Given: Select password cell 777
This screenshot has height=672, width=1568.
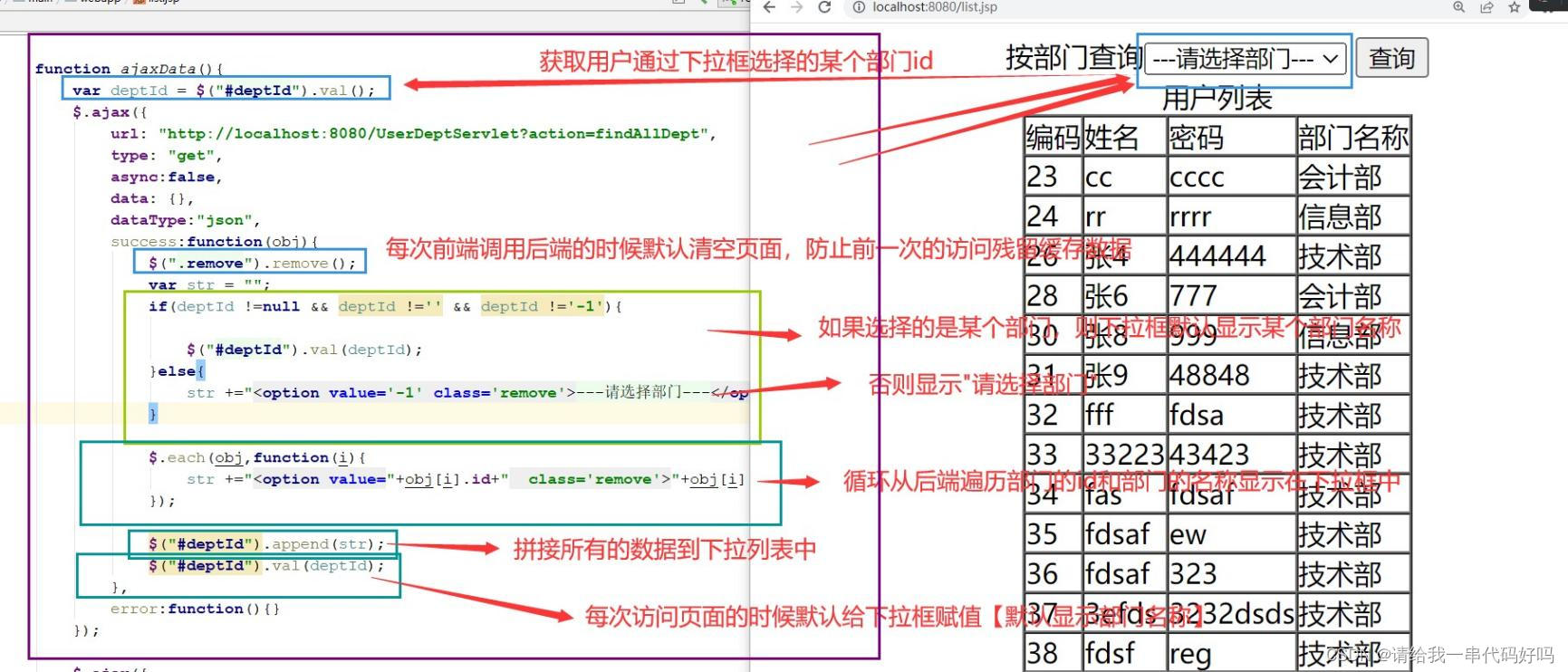Looking at the screenshot, I should (x=1231, y=296).
